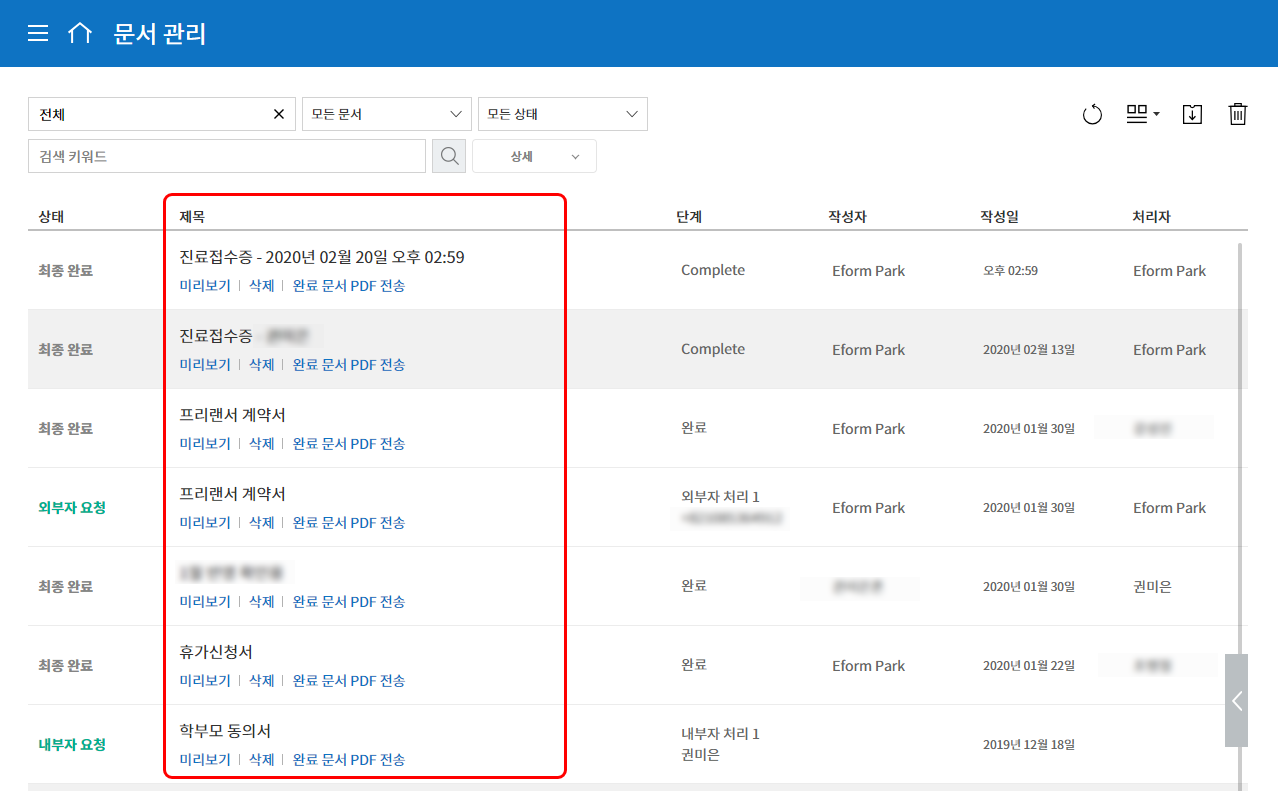The image size is (1278, 791).
Task: Click the trash can delete icon
Action: 1238,114
